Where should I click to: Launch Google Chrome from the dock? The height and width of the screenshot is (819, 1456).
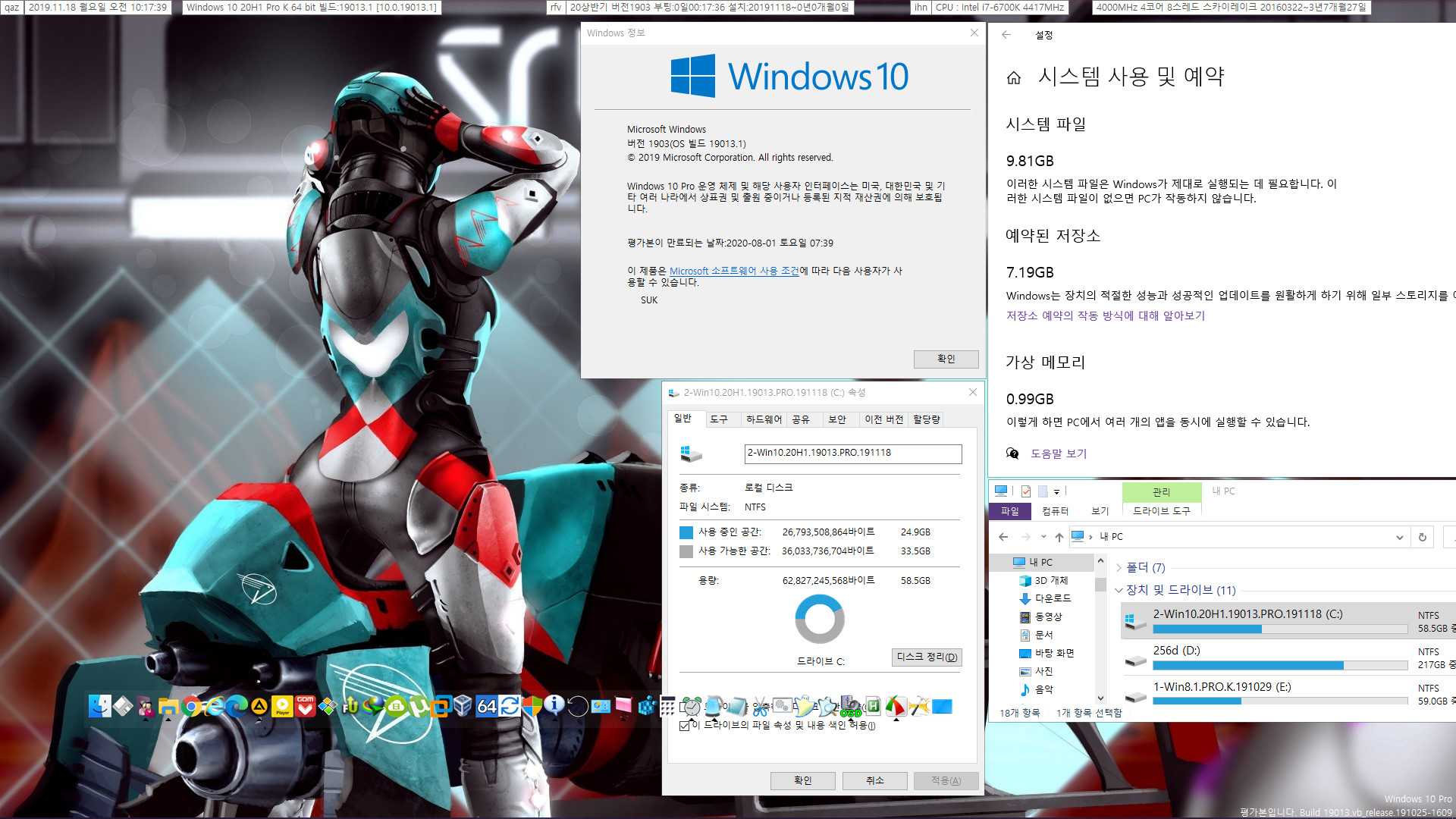pos(191,706)
